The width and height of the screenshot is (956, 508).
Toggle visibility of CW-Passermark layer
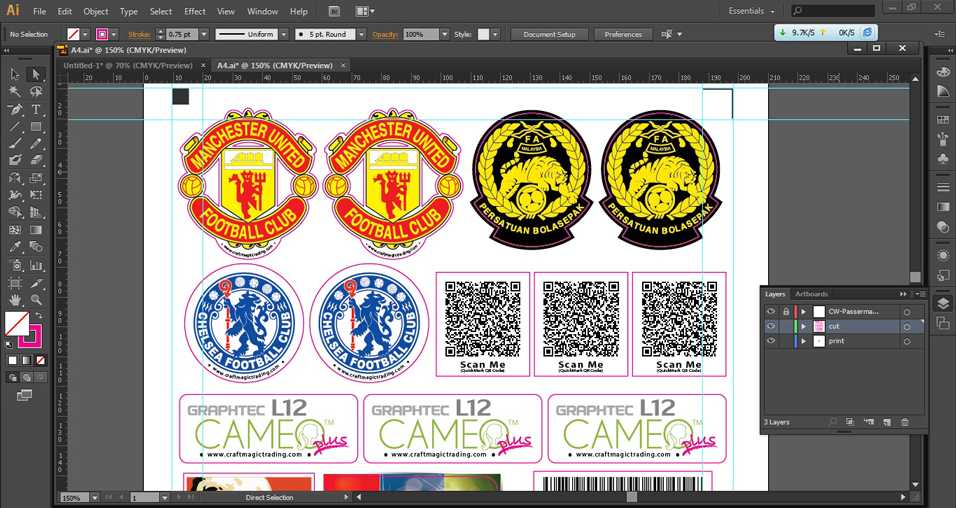[771, 312]
